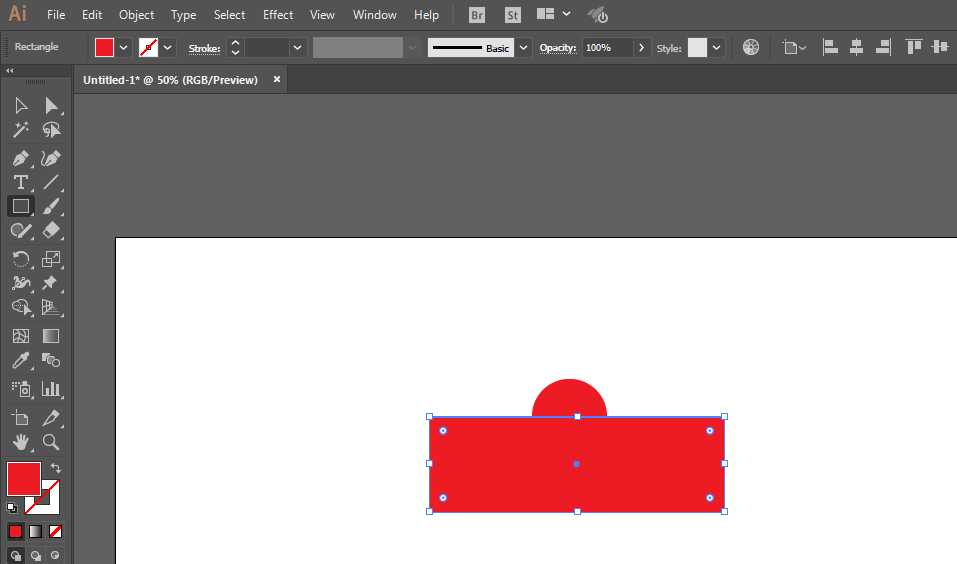Click the red Fill swatch in toolbox

tap(24, 479)
